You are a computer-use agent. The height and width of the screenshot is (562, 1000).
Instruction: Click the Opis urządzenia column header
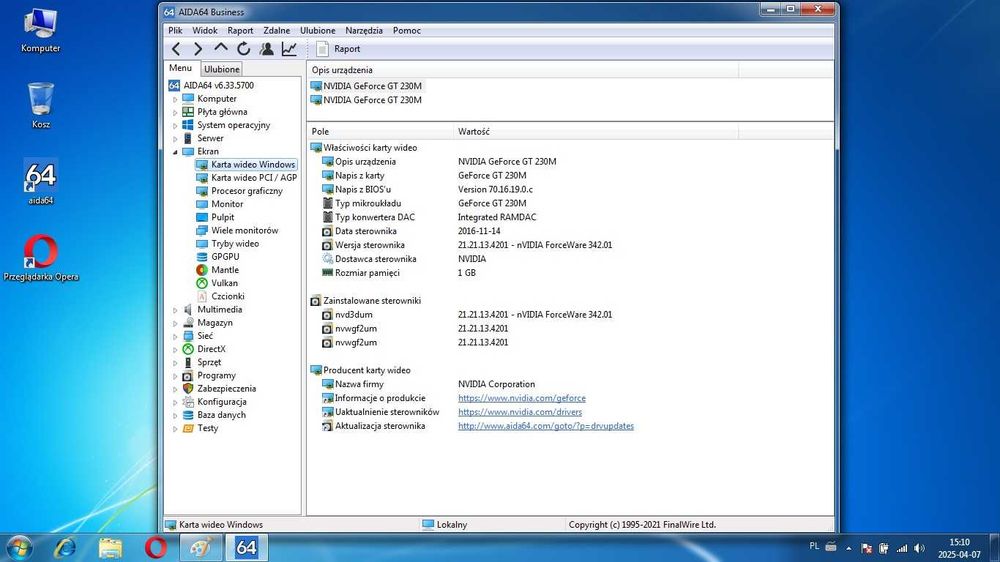tap(523, 70)
